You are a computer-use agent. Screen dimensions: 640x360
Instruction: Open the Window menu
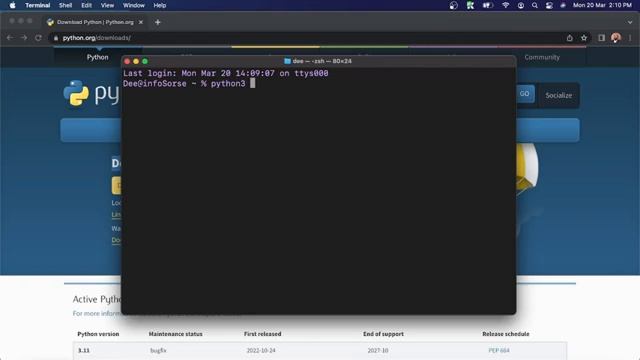134,5
